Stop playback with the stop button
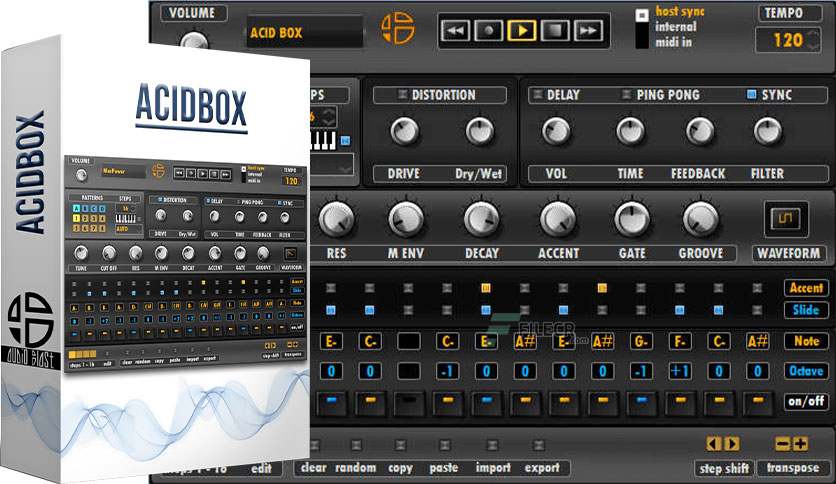 pos(554,30)
